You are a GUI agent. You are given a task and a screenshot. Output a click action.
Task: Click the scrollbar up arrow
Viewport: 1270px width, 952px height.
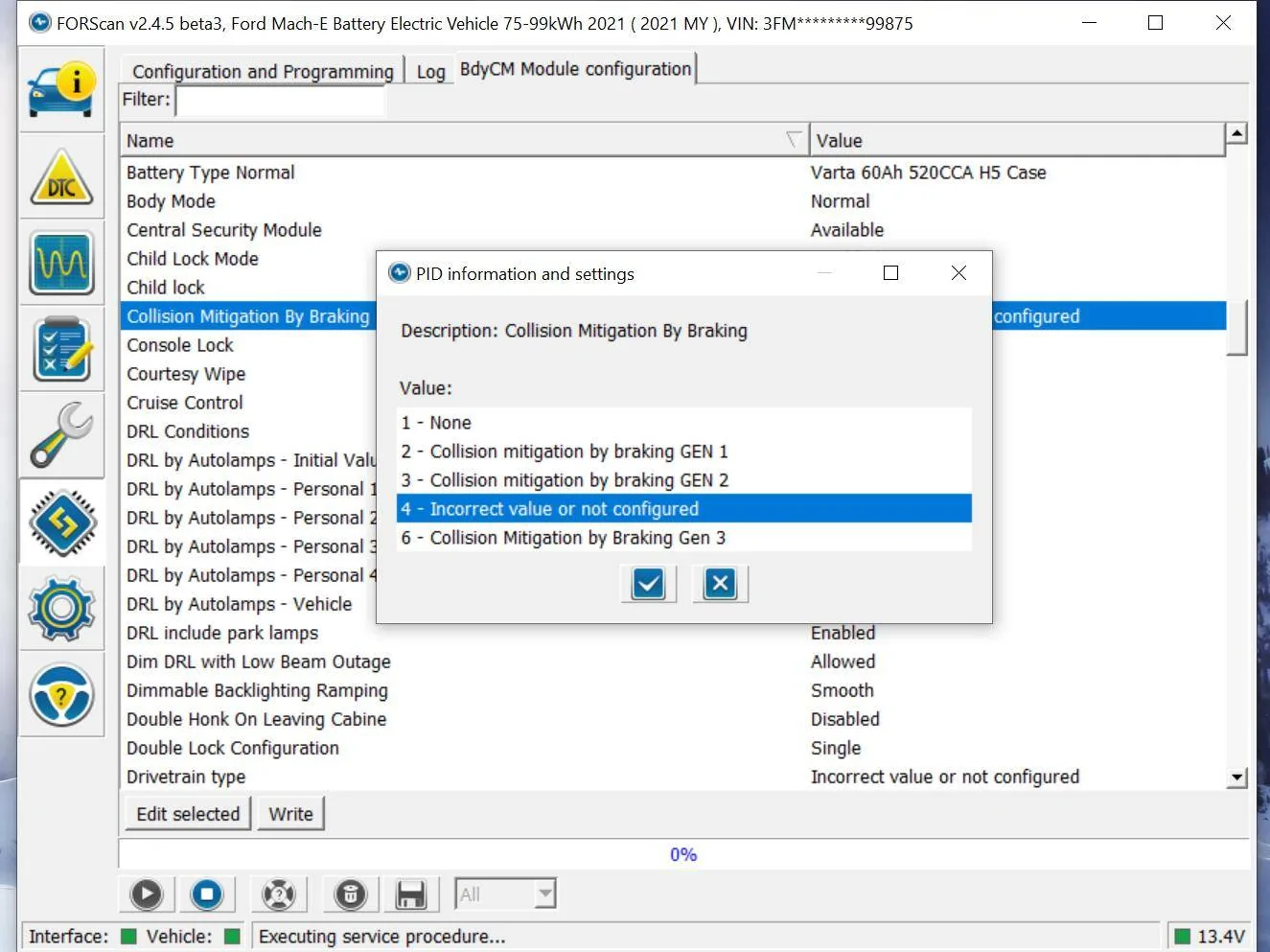[x=1237, y=133]
